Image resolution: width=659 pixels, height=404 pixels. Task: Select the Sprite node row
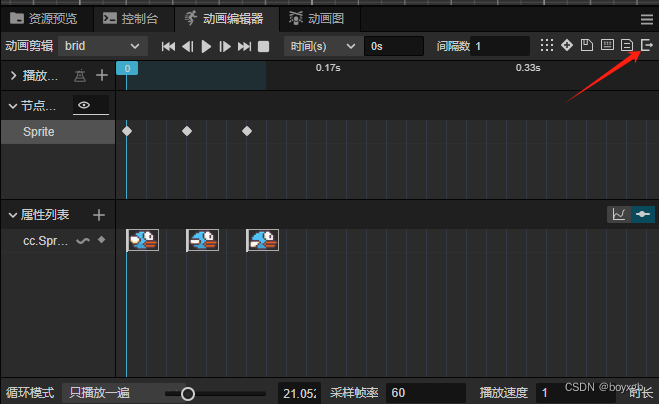click(58, 132)
